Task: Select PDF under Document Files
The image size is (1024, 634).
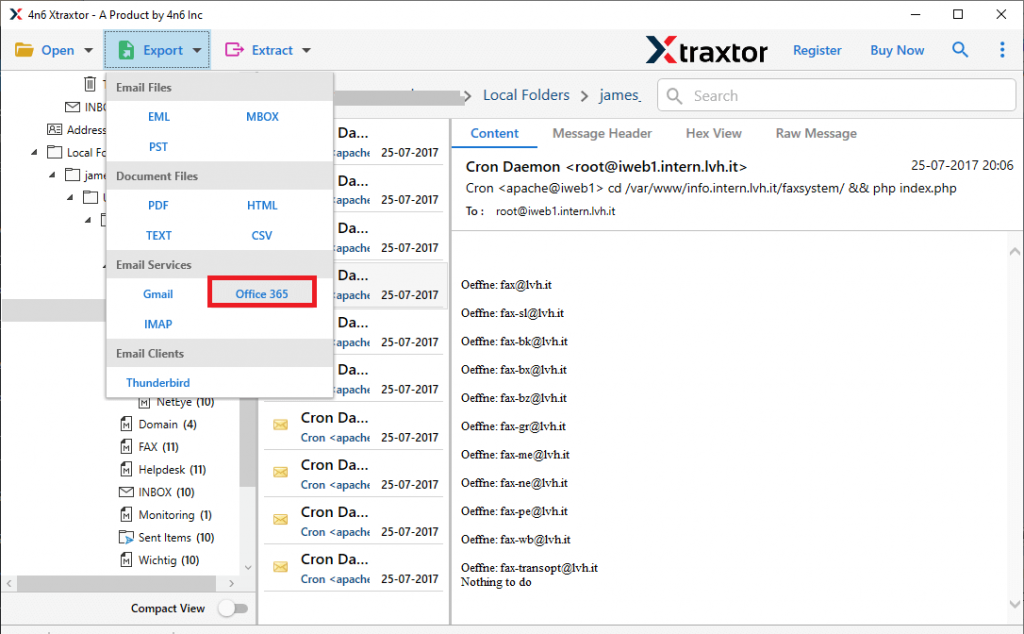Action: (x=158, y=205)
